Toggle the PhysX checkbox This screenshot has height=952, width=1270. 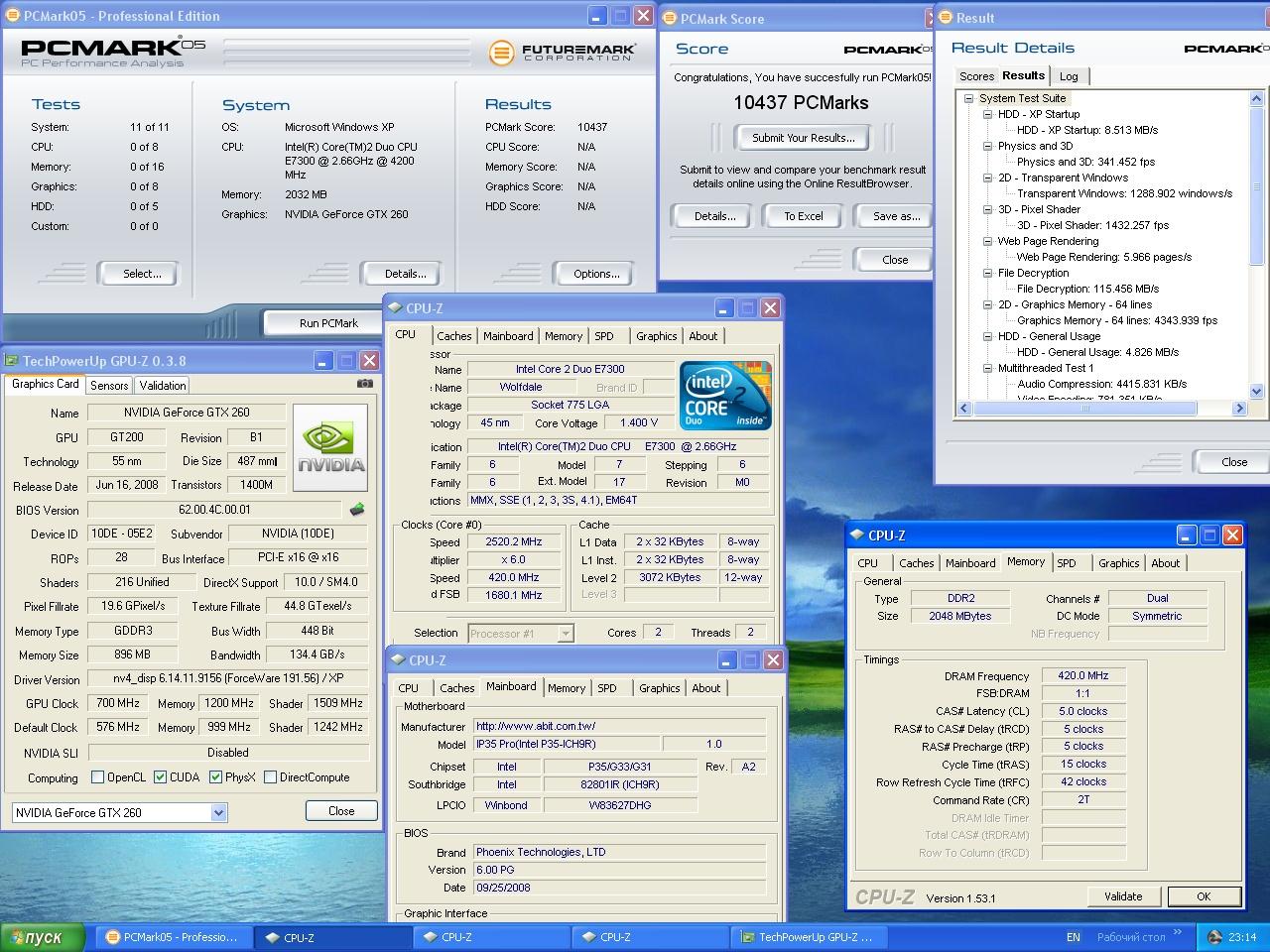pos(215,777)
